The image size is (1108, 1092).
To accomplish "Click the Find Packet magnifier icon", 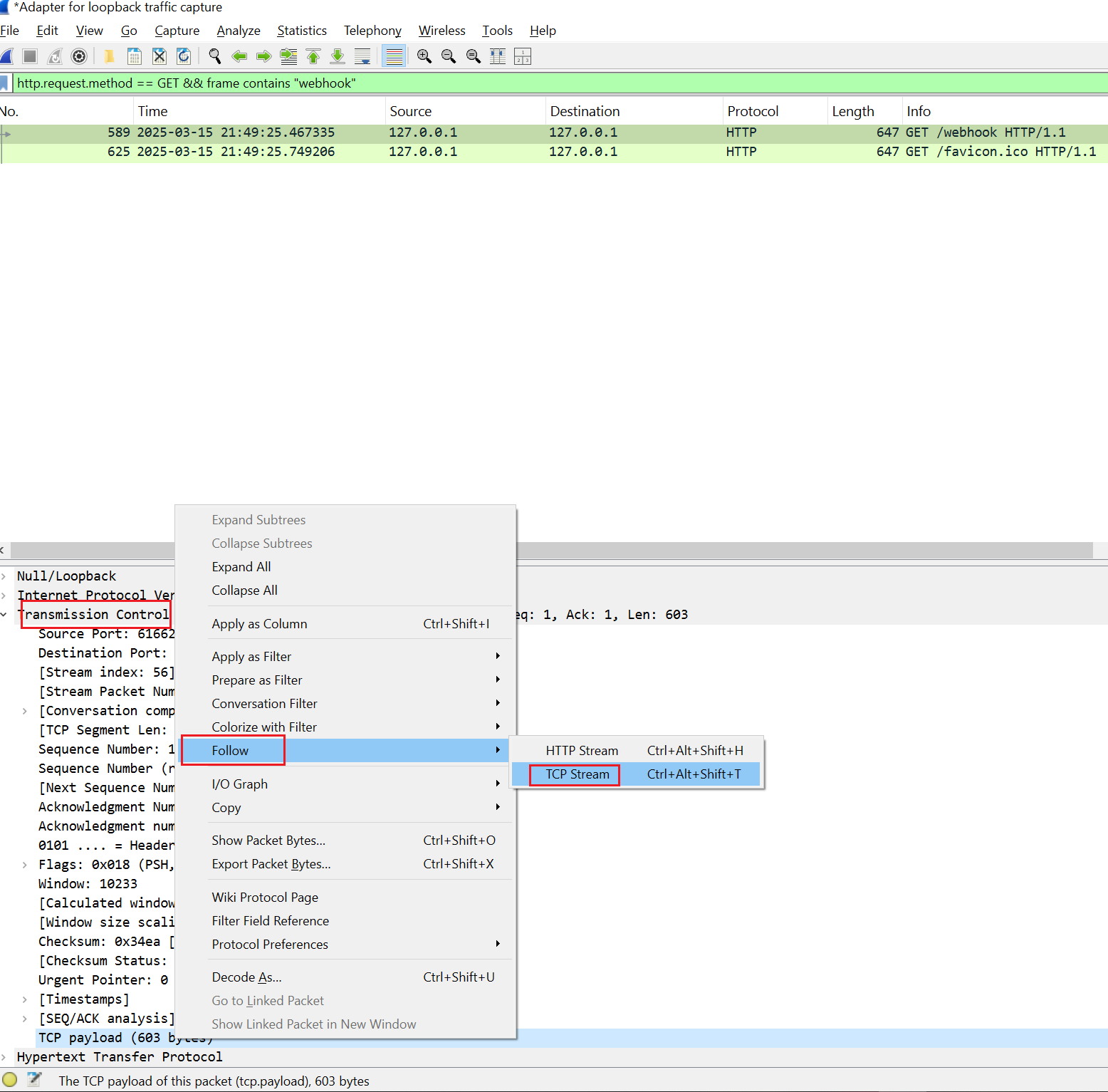I will pyautogui.click(x=214, y=56).
